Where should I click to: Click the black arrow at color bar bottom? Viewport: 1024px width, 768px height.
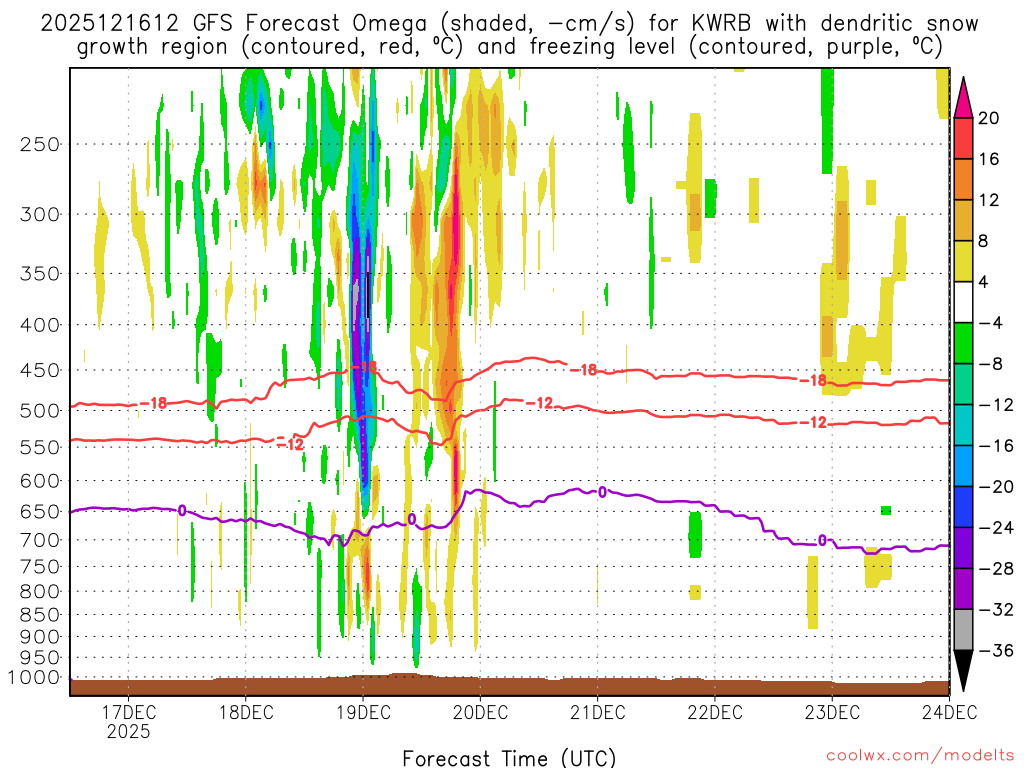[964, 672]
